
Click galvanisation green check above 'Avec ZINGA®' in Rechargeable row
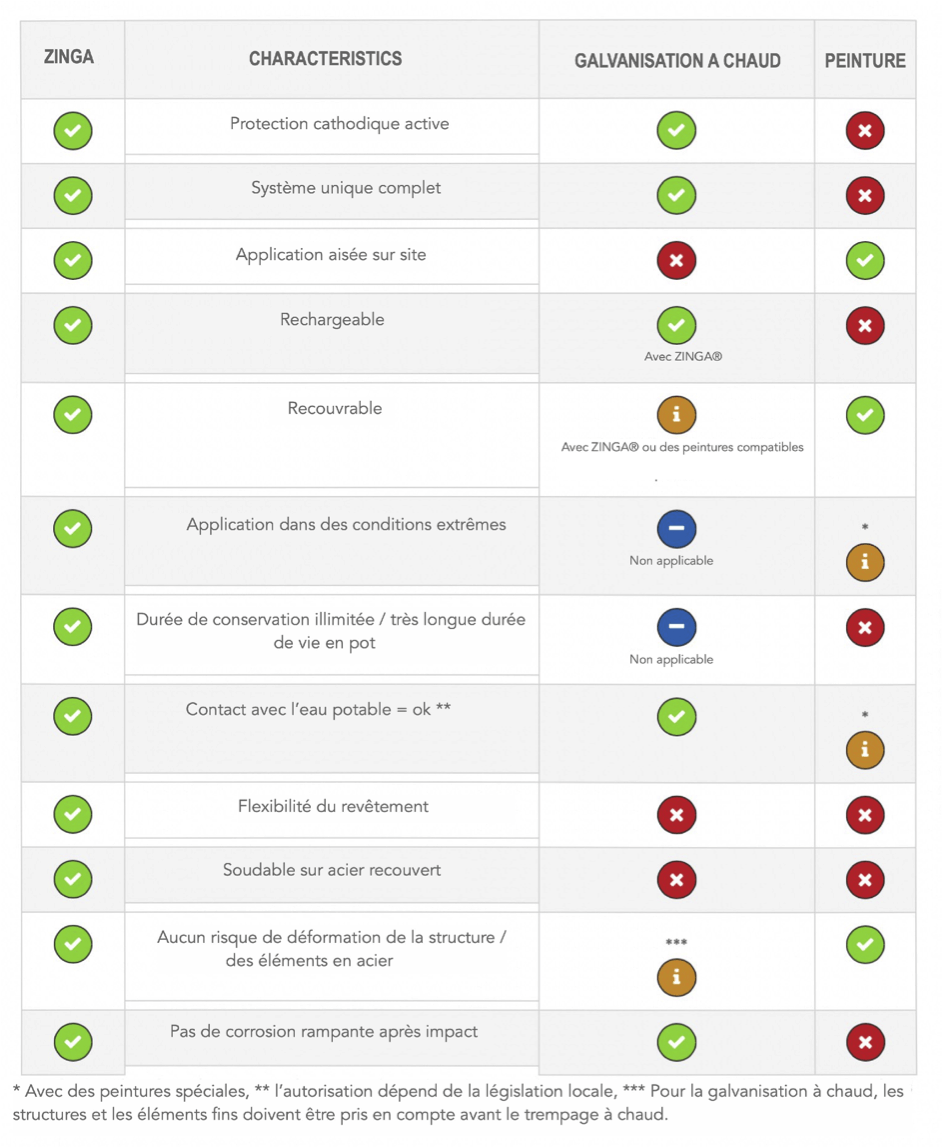click(676, 326)
